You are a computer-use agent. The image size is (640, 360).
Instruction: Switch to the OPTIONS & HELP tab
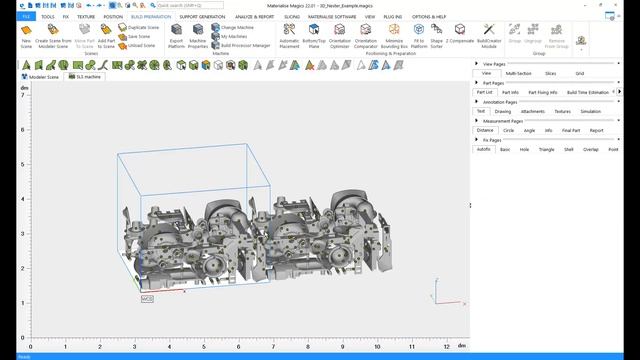click(x=429, y=17)
